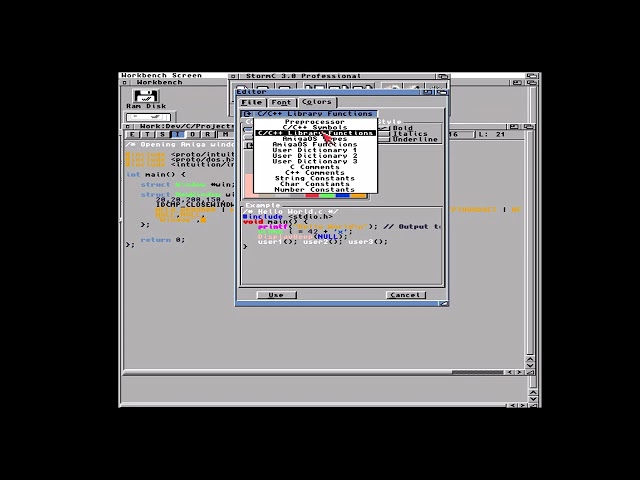This screenshot has width=640, height=480.
Task: Open the Ram Disk icon on Workbench
Action: point(146,97)
